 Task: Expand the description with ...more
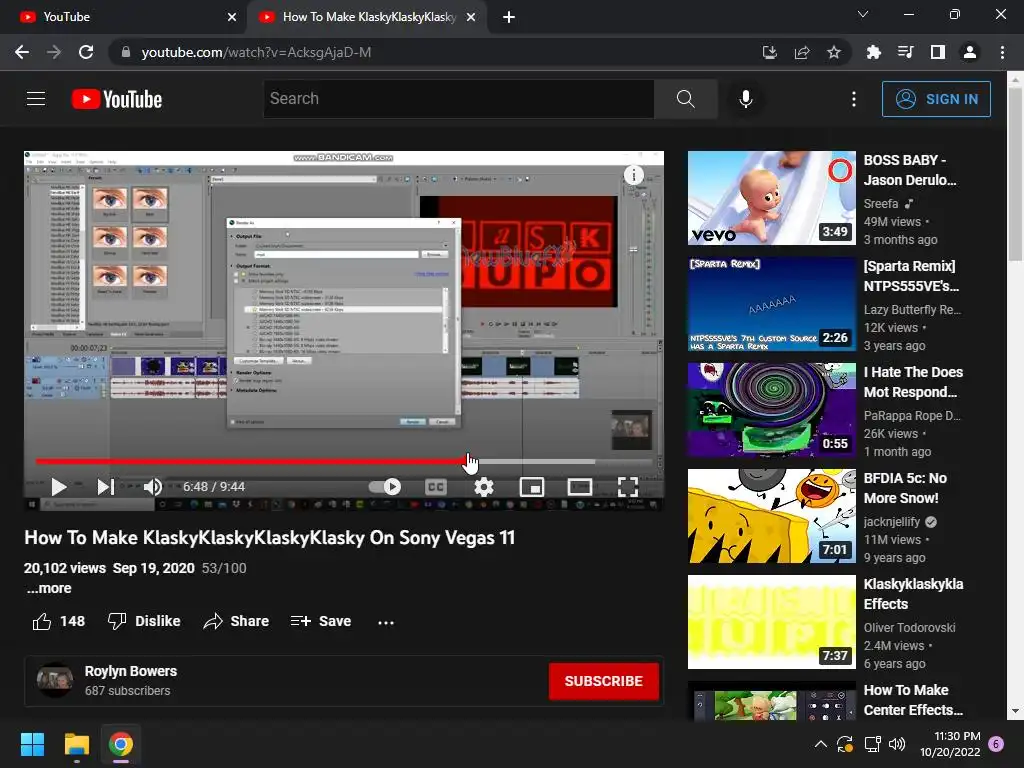coord(49,588)
